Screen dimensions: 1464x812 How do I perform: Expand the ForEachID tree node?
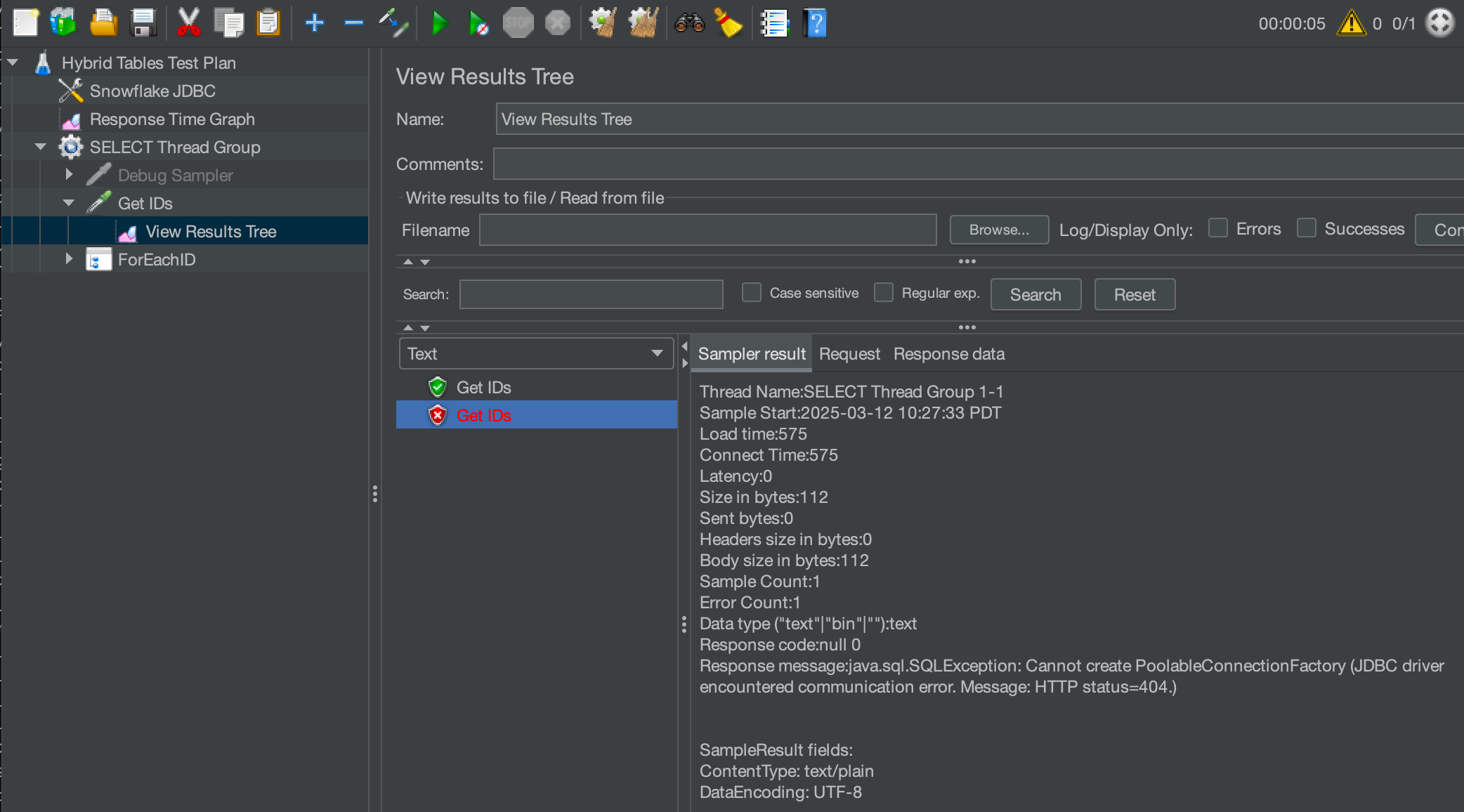(69, 259)
